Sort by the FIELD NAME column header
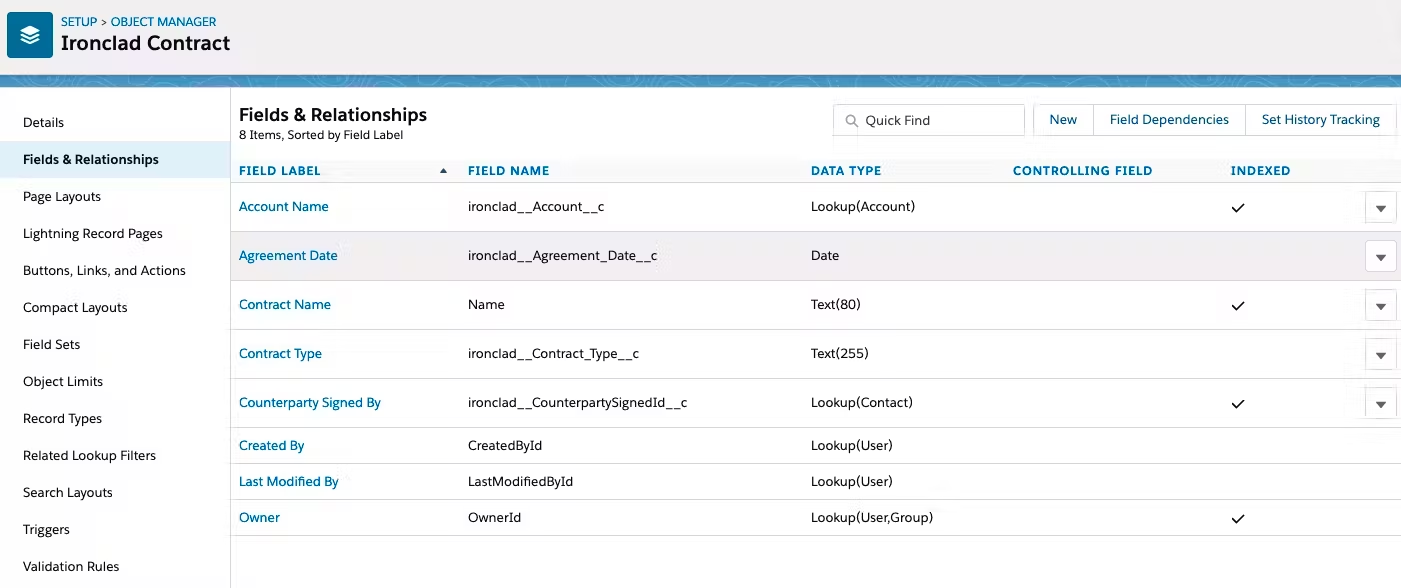This screenshot has width=1401, height=588. point(508,171)
